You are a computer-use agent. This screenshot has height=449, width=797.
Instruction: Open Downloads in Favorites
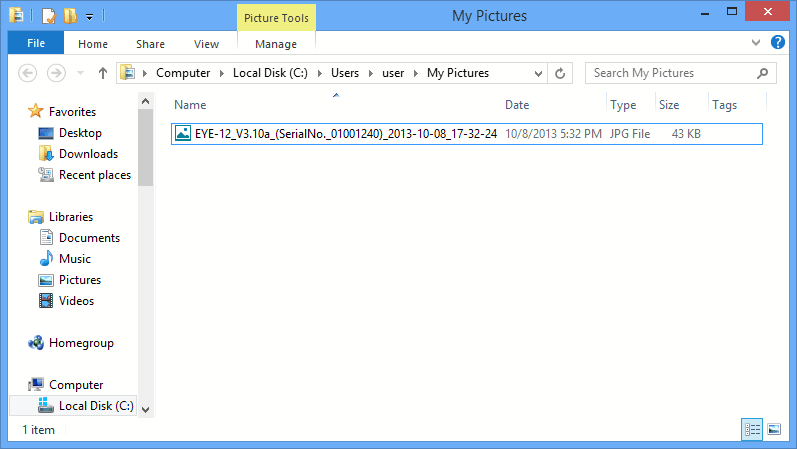pyautogui.click(x=88, y=154)
